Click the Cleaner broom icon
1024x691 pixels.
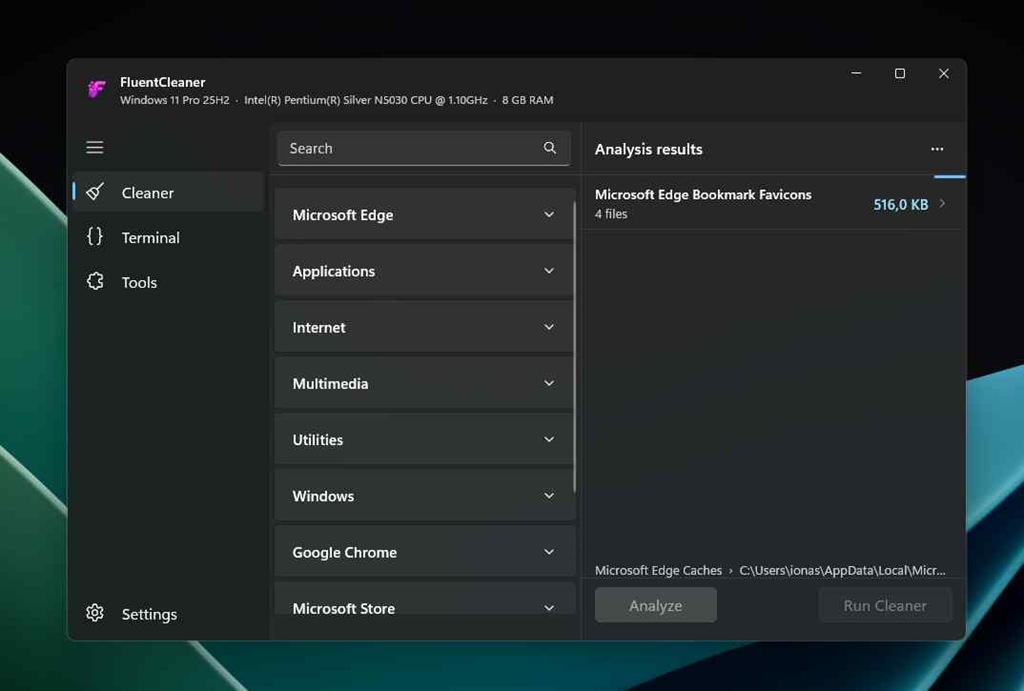95,192
